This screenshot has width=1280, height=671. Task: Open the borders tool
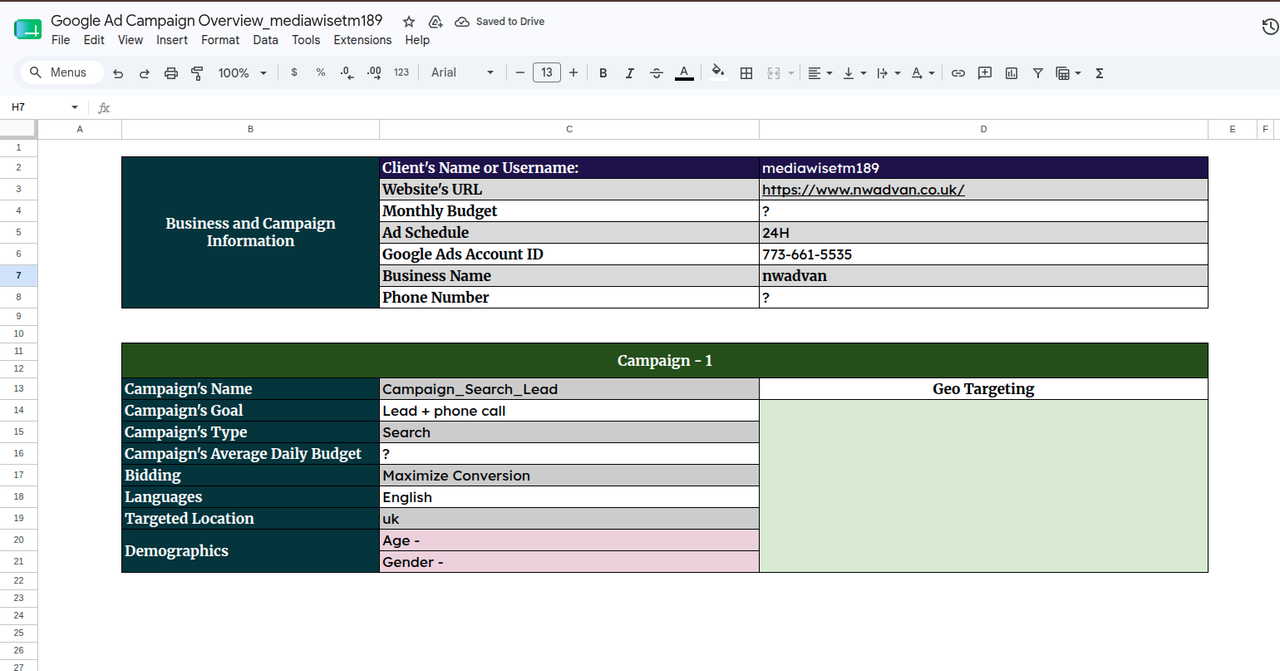(746, 73)
